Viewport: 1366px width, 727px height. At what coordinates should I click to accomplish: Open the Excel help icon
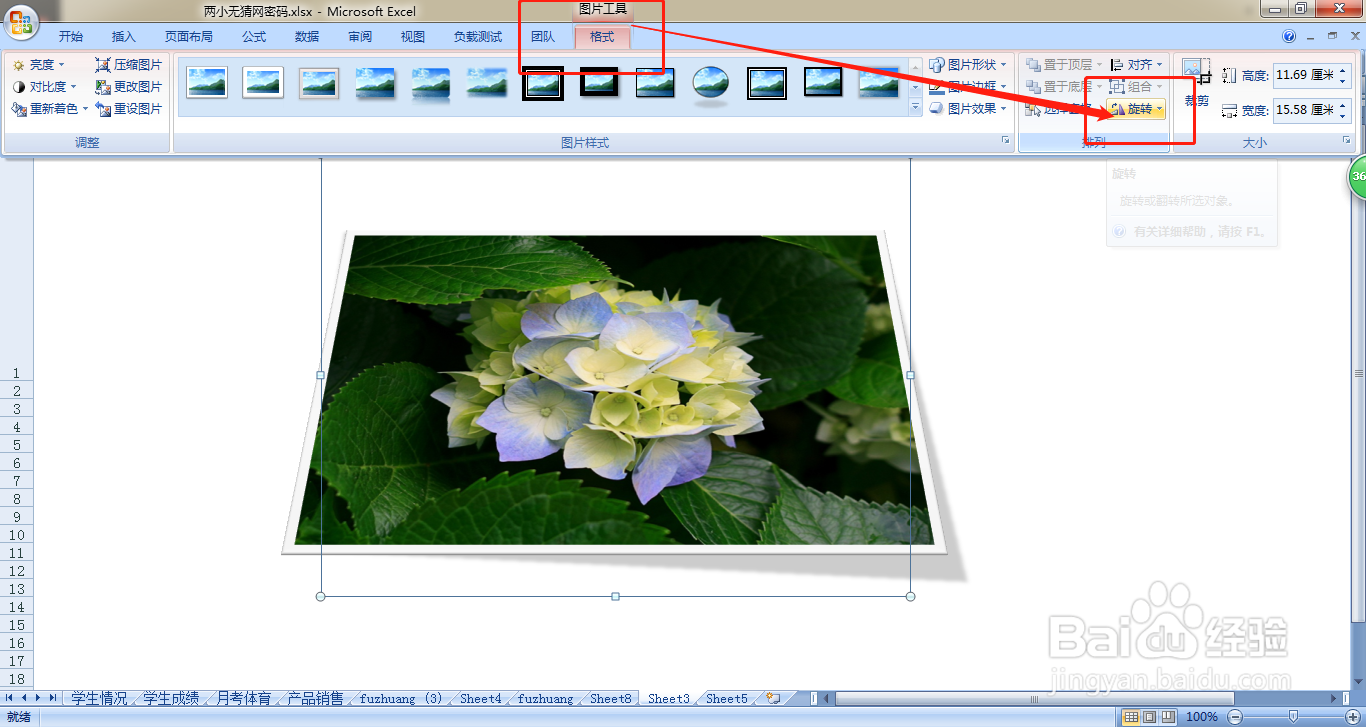tap(1289, 36)
